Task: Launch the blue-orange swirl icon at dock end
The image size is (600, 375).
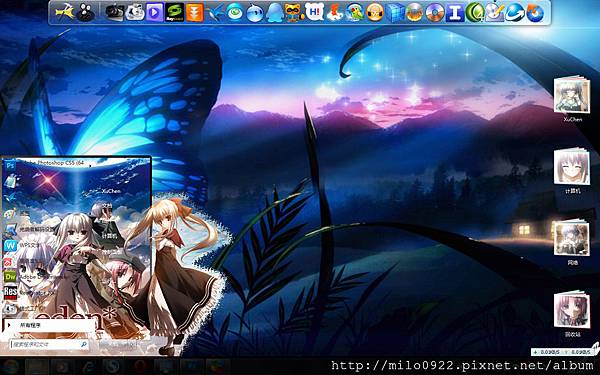Action: tap(535, 12)
